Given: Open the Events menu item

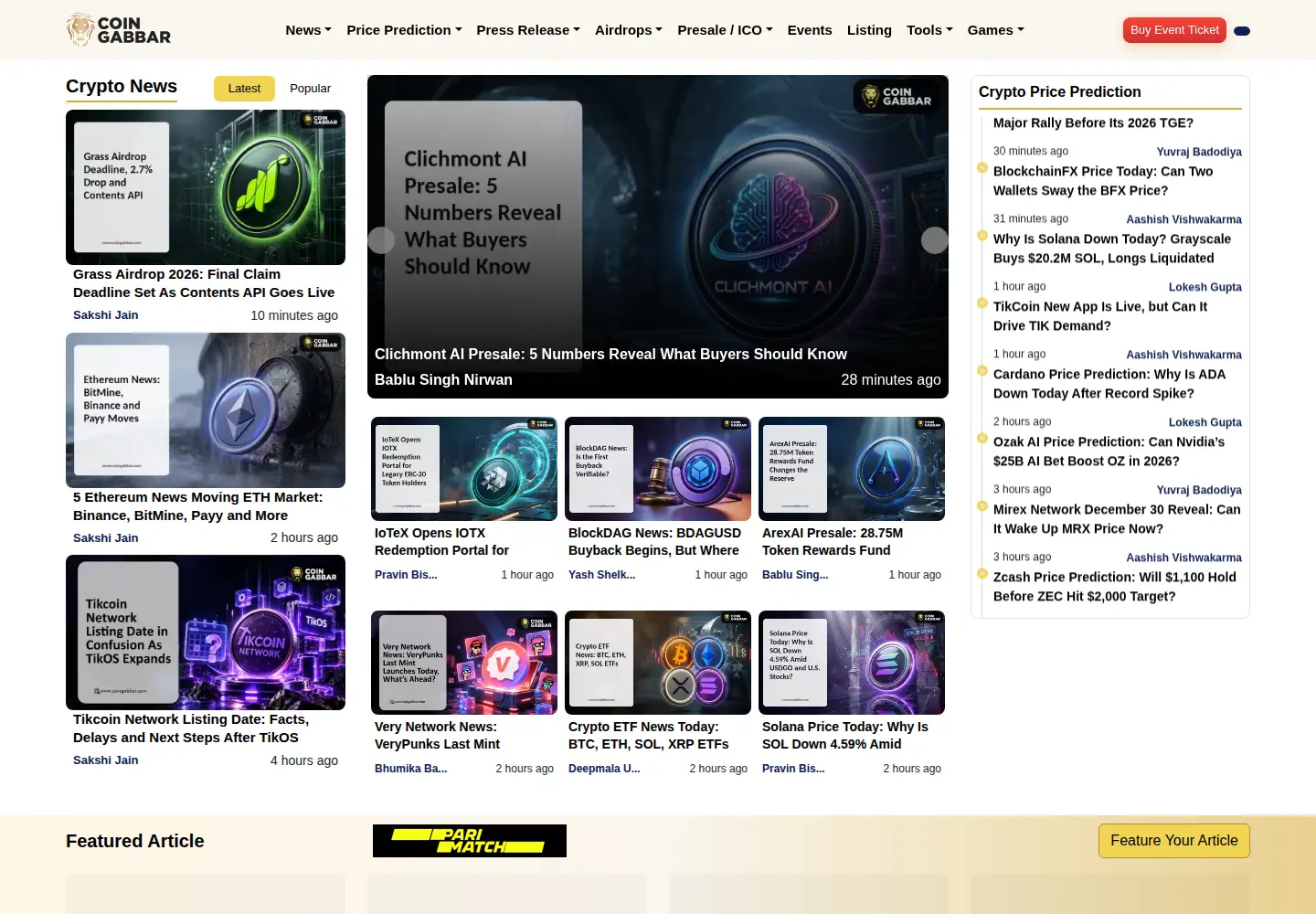Looking at the screenshot, I should 810,30.
